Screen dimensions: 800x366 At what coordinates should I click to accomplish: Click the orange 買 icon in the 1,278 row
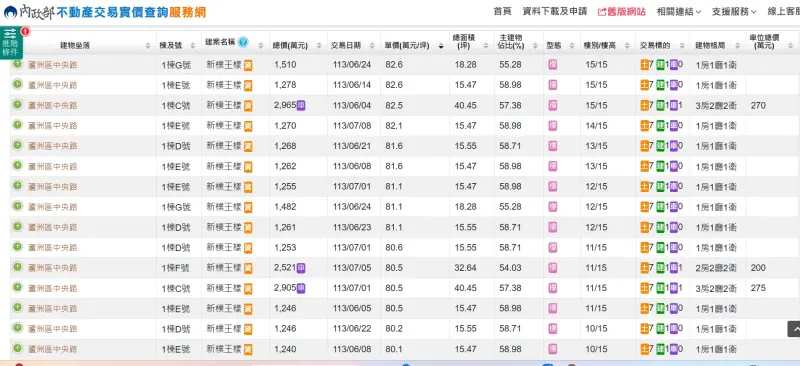click(248, 85)
